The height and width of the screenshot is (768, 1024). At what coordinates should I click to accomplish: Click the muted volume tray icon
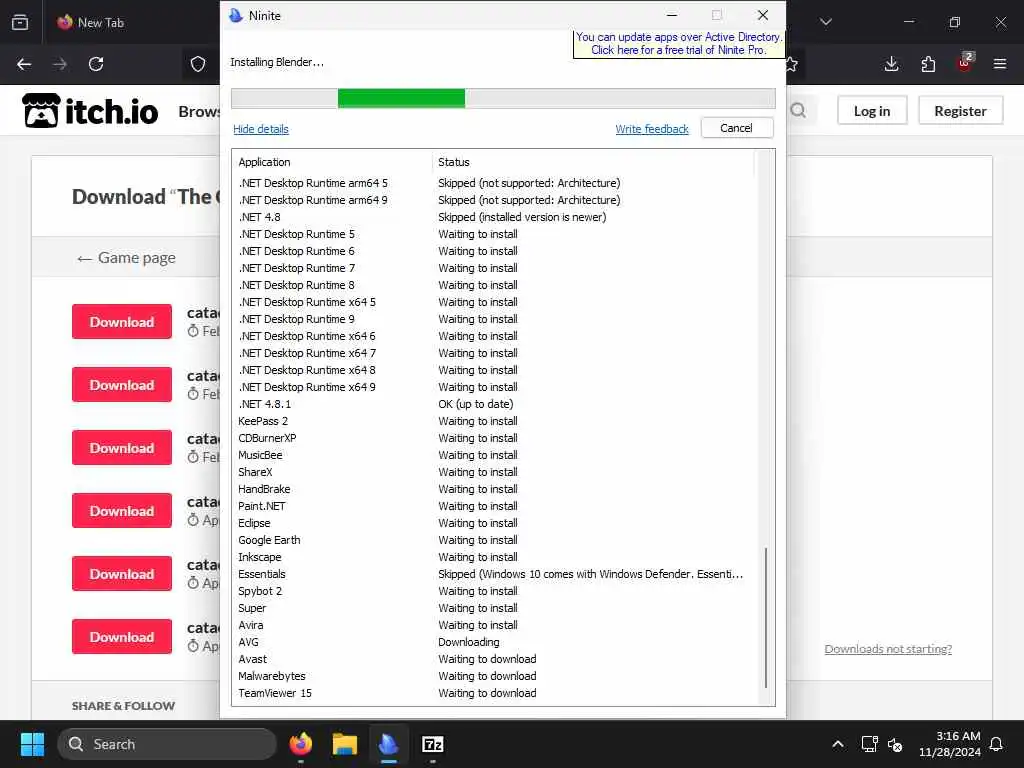pyautogui.click(x=895, y=744)
